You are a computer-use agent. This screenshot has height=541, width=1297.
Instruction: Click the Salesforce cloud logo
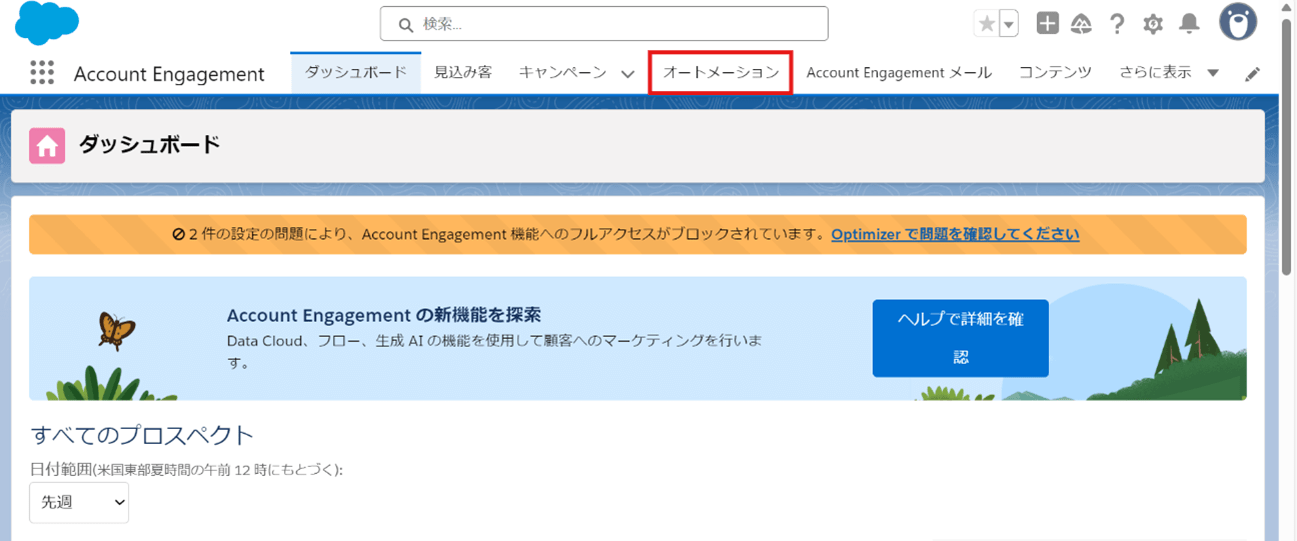[47, 23]
